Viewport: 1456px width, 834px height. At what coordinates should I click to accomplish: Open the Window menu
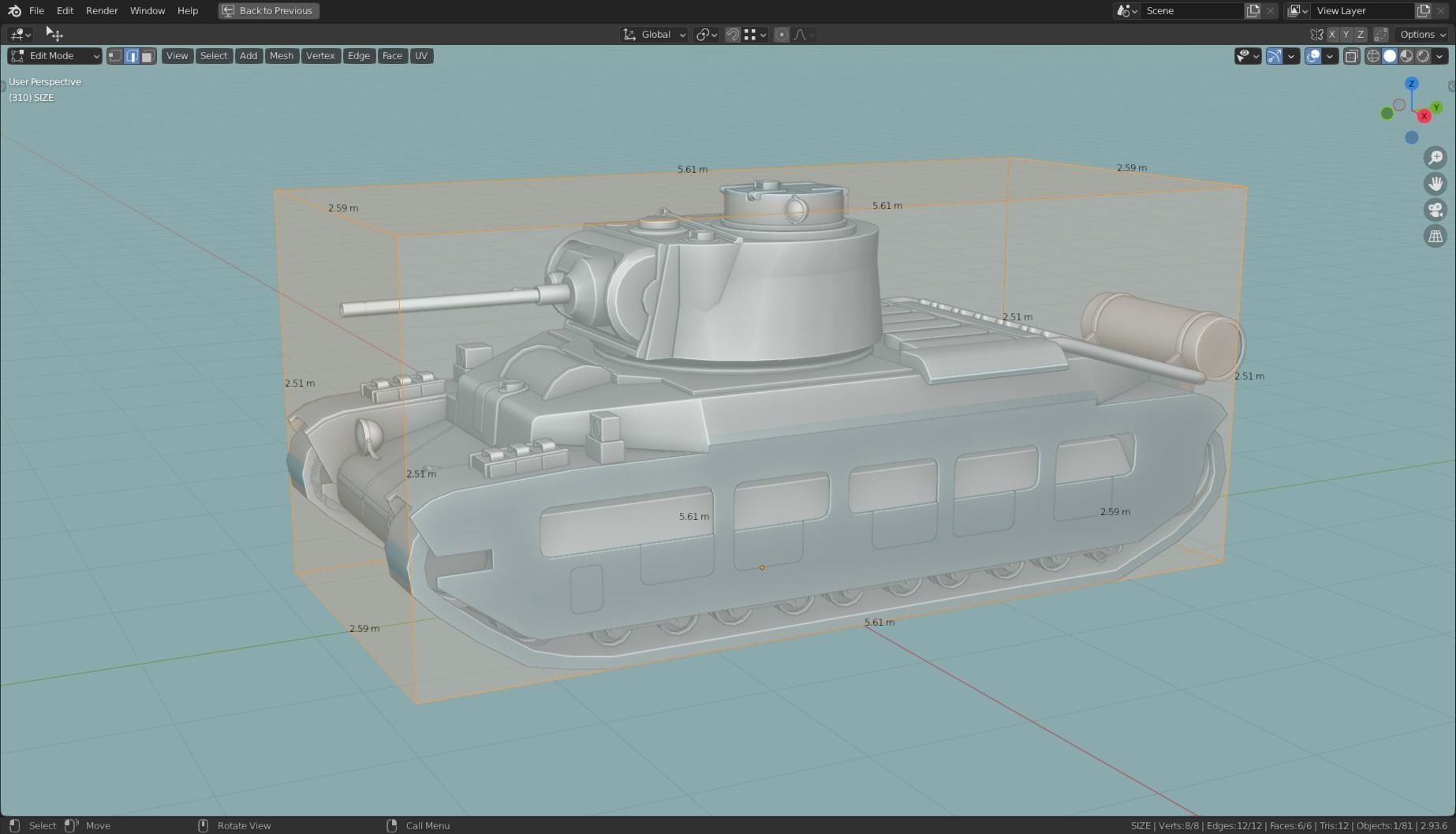[147, 10]
